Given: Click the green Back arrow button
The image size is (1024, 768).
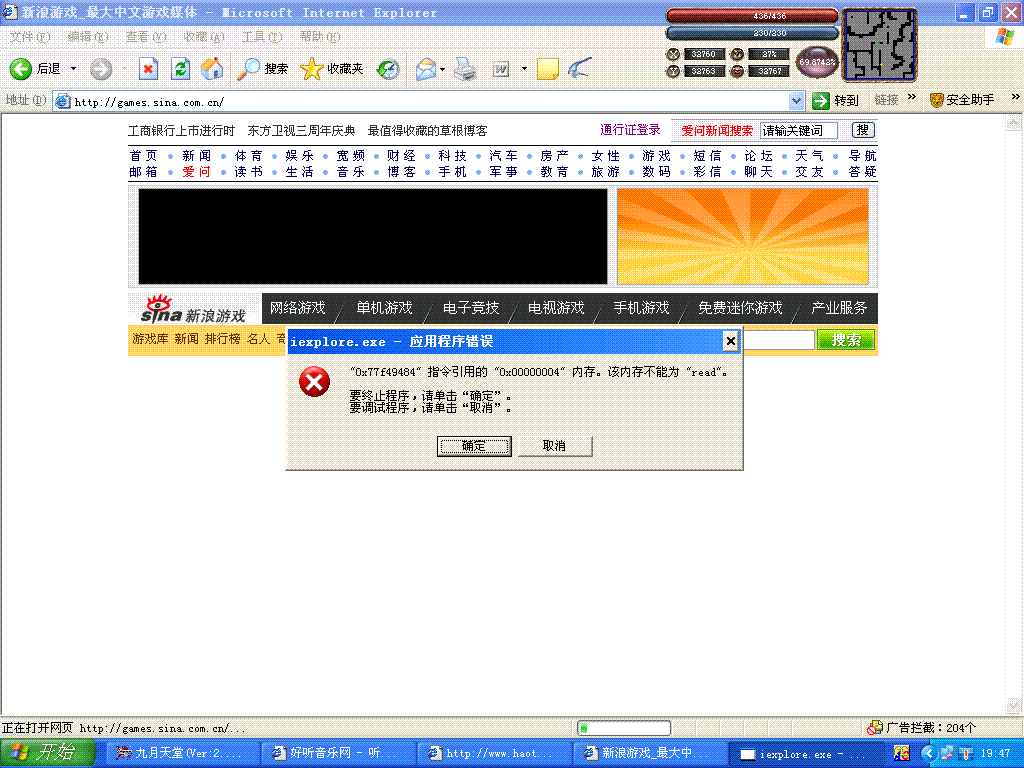Looking at the screenshot, I should [x=21, y=69].
